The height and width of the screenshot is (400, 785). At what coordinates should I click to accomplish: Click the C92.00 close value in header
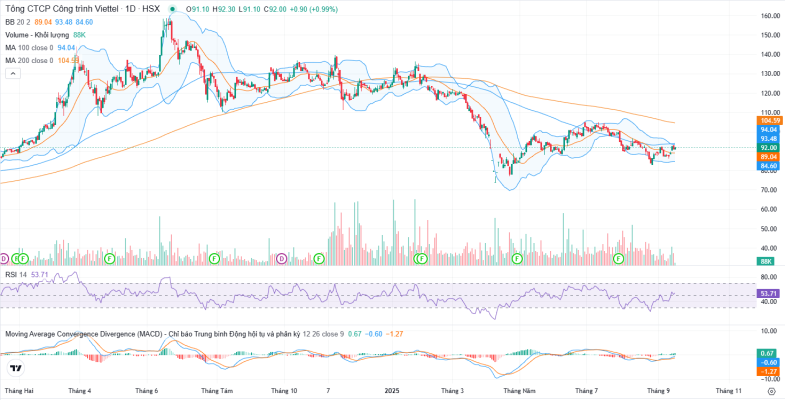(x=273, y=9)
